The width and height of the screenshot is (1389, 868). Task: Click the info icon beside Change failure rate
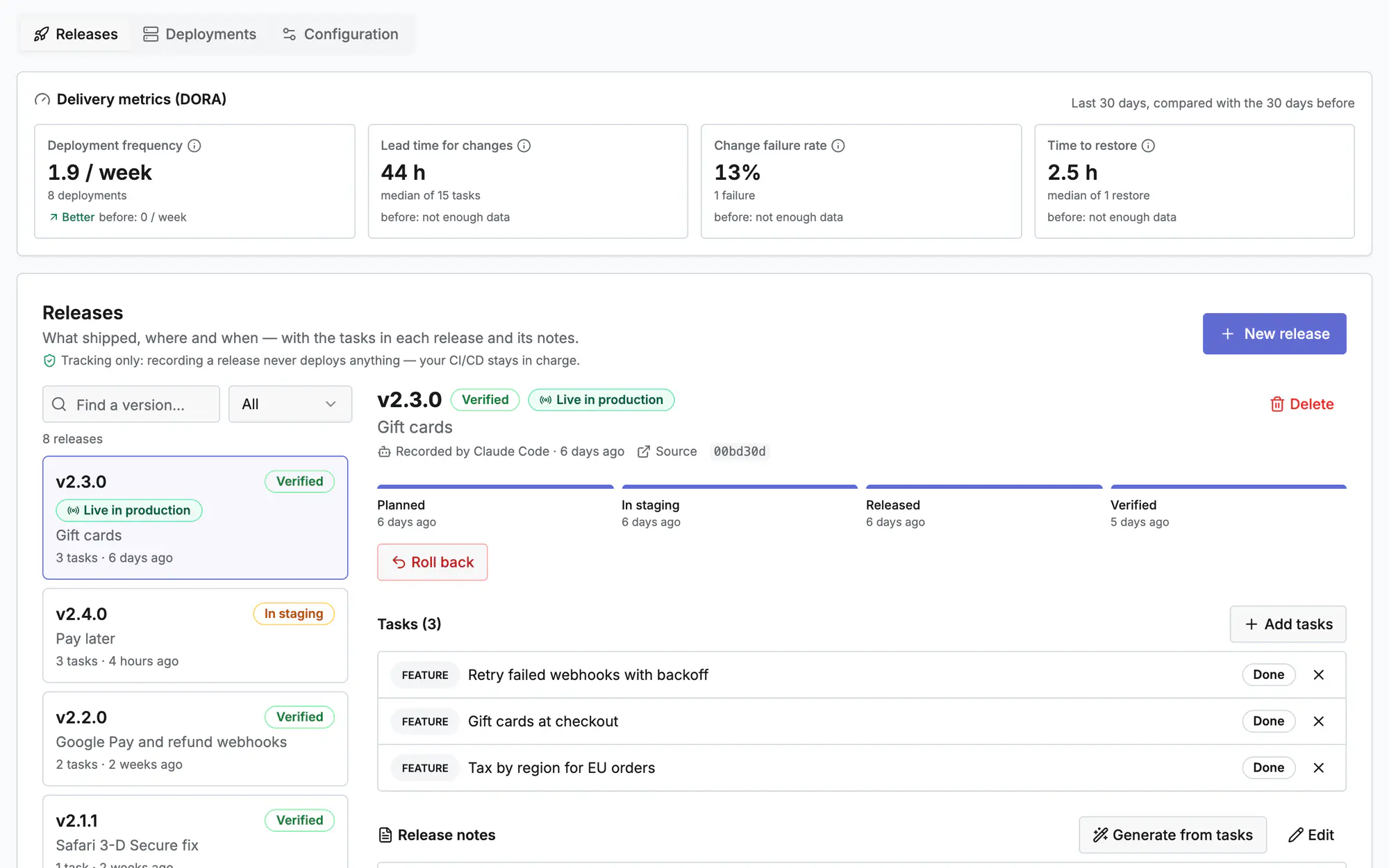coord(838,146)
